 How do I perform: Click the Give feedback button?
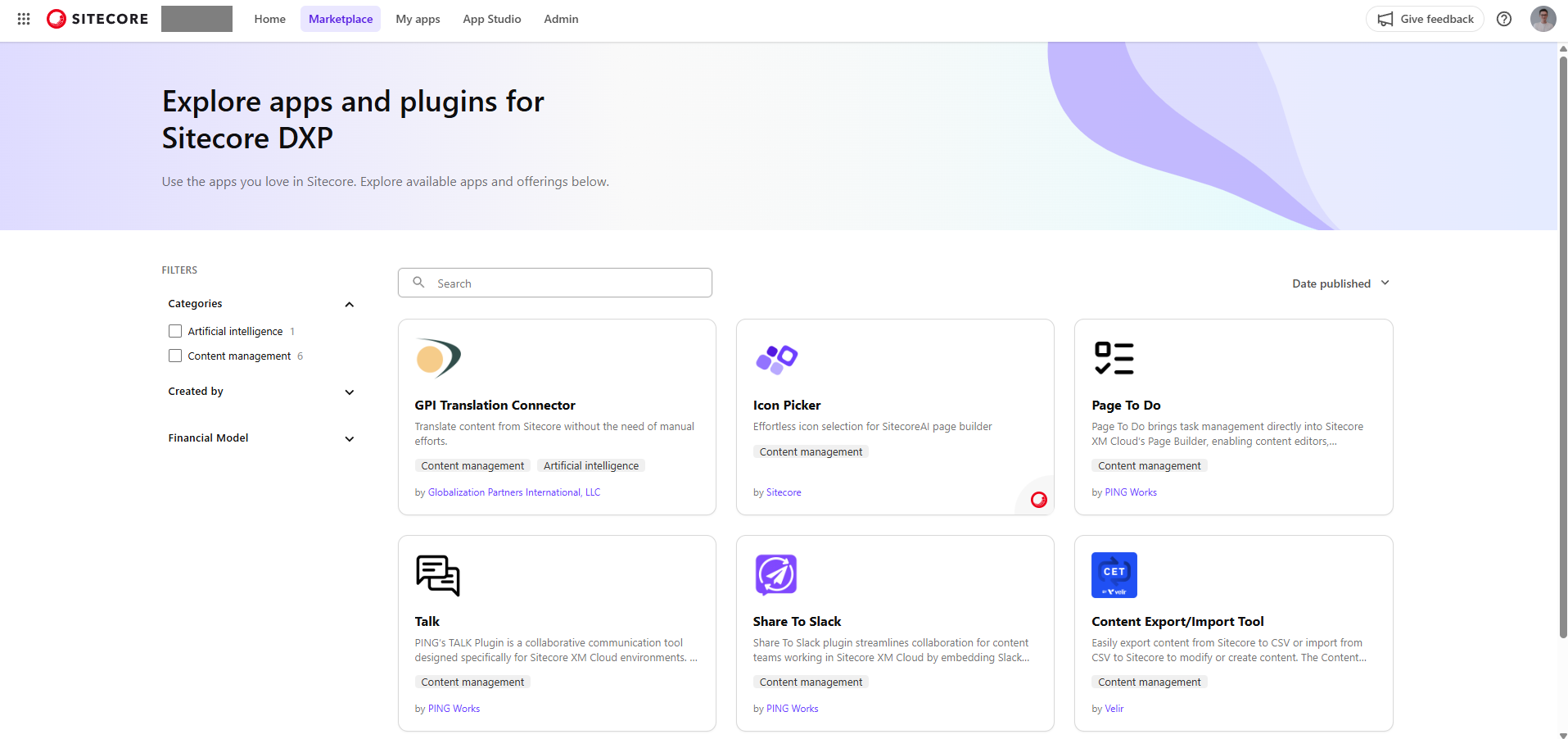click(x=1424, y=18)
